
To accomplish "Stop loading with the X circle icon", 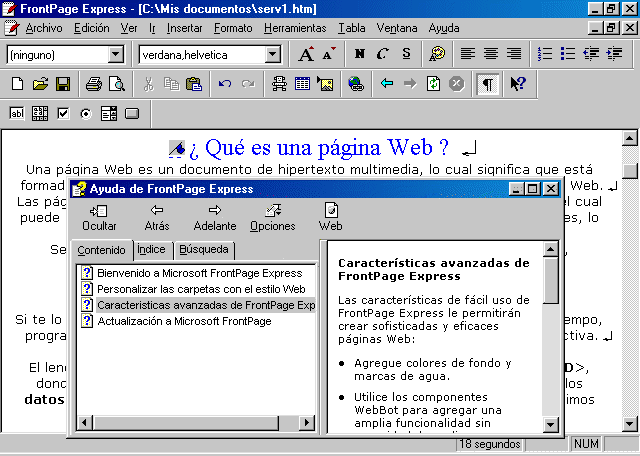I will pos(456,84).
